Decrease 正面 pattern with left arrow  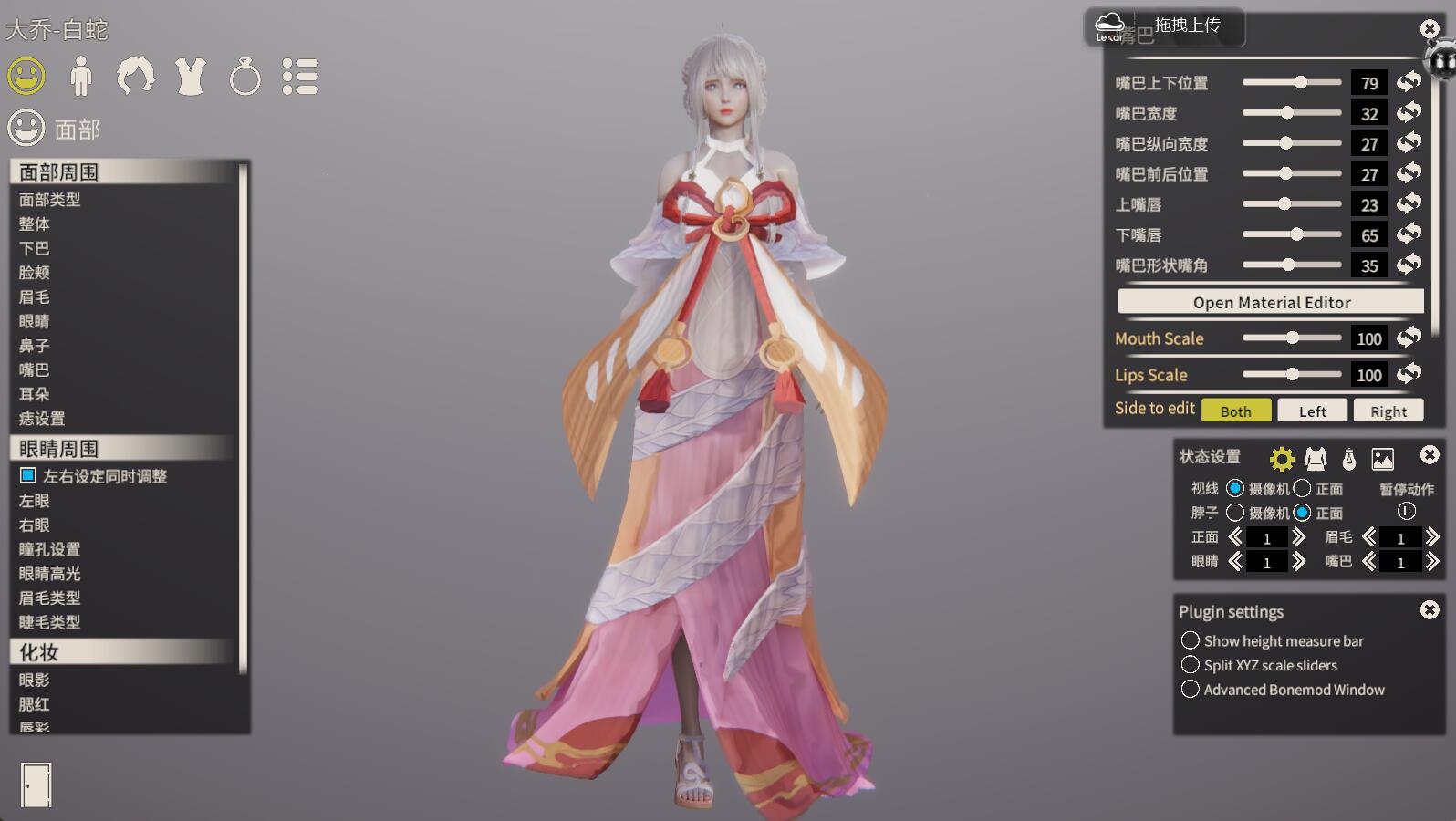tap(1235, 537)
